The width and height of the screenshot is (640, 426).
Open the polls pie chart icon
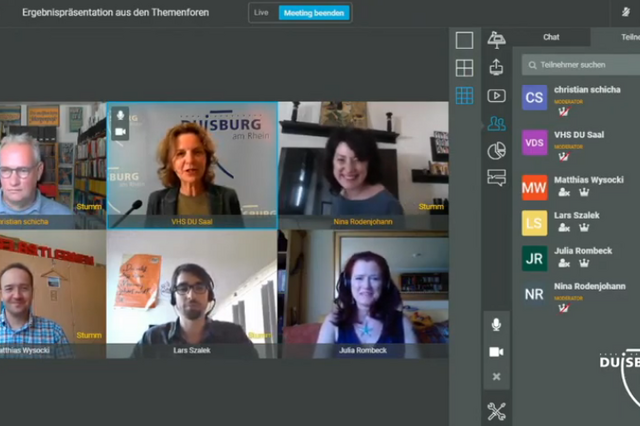(496, 151)
